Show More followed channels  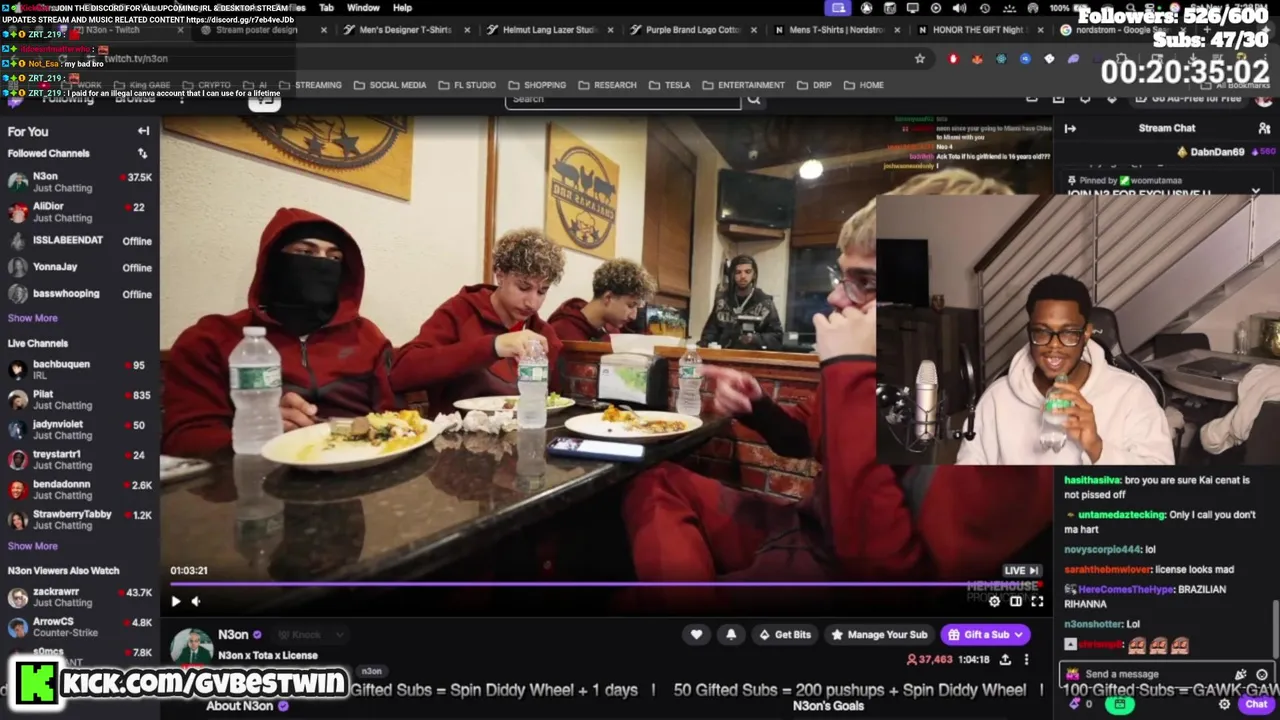click(33, 318)
